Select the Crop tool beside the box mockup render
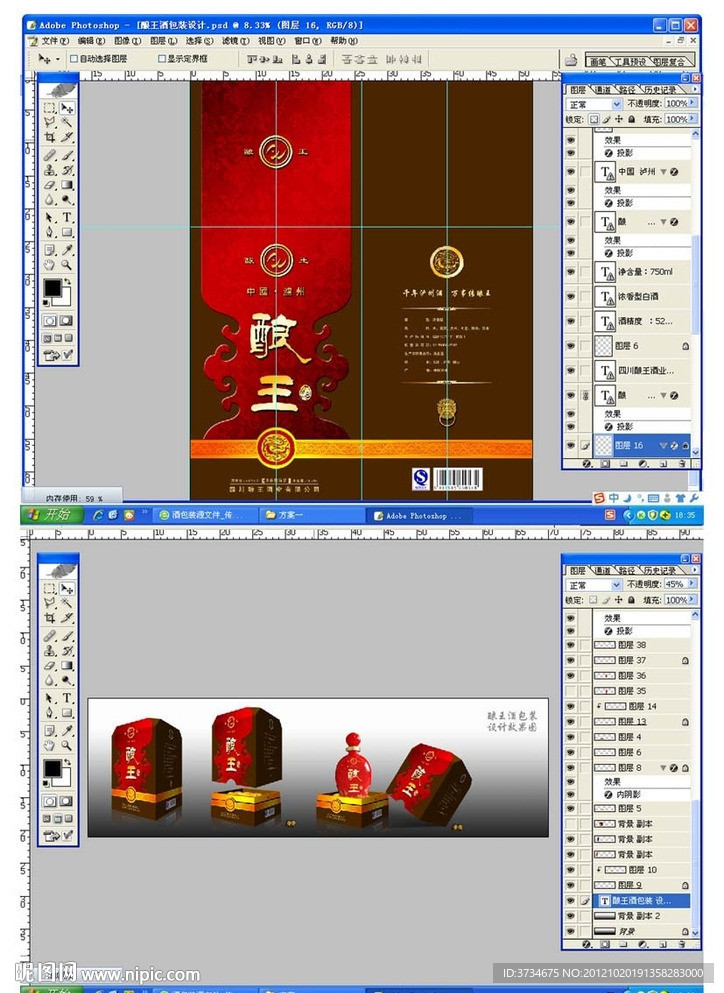This screenshot has height=993, width=724. pyautogui.click(x=50, y=618)
